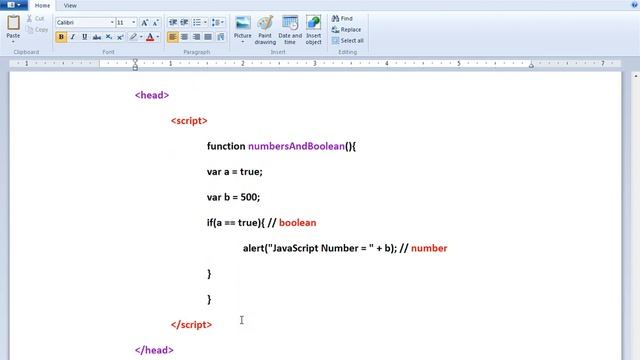Click the left indent marker on ruler
The width and height of the screenshot is (640, 360).
point(135,64)
